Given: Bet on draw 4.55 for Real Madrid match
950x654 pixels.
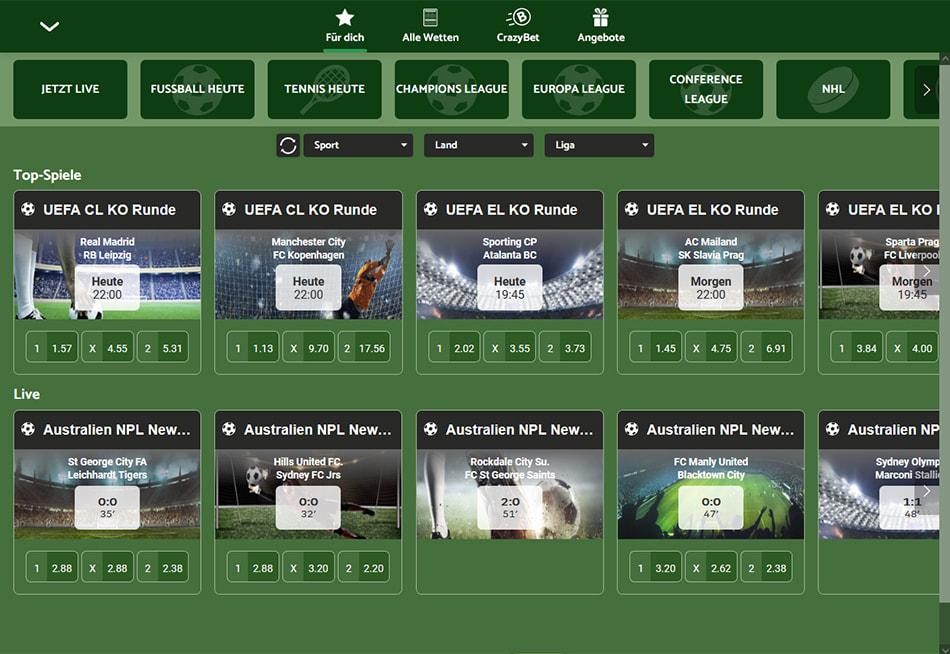Looking at the screenshot, I should pos(107,349).
